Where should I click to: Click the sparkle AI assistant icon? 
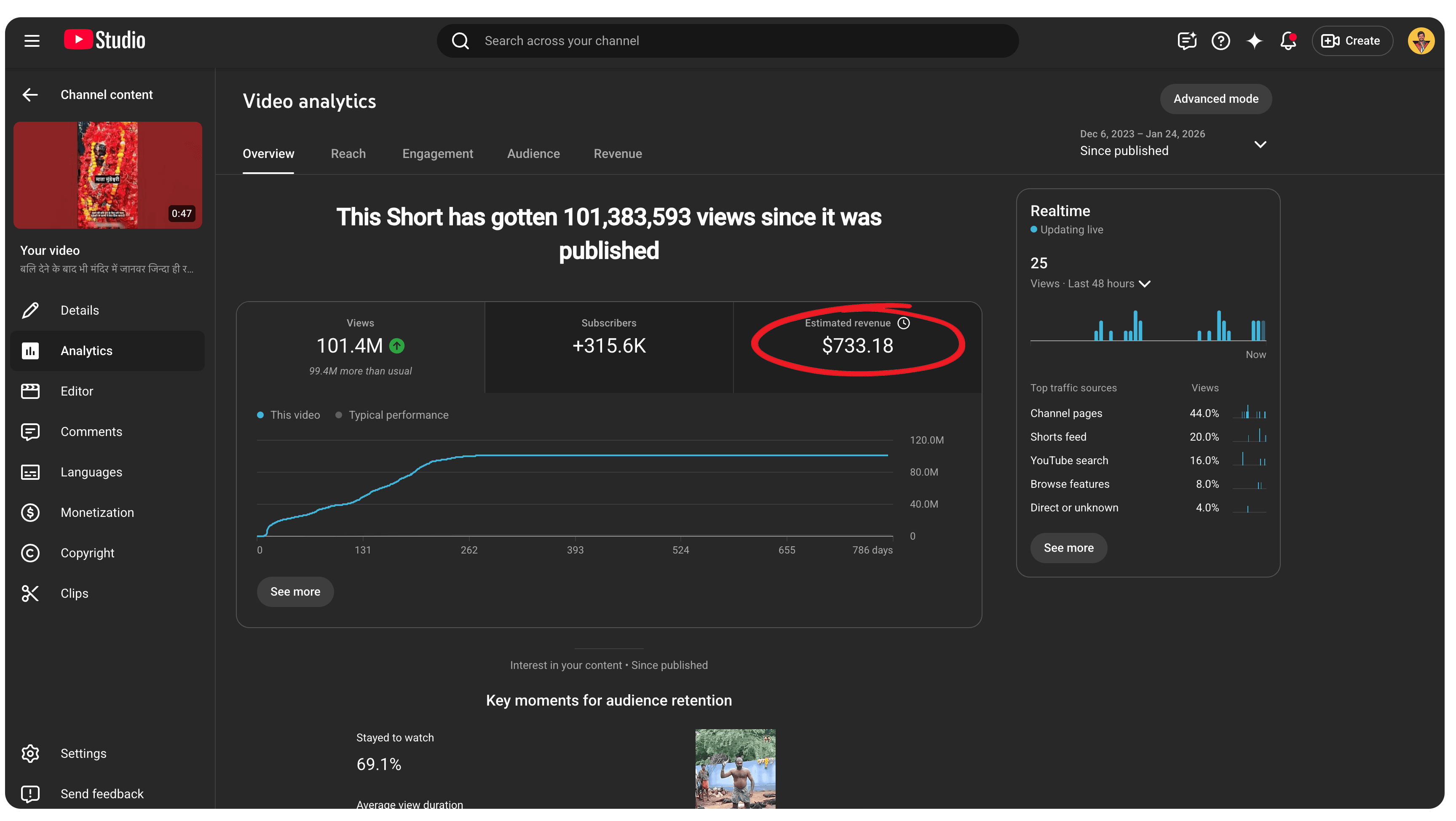pos(1254,40)
